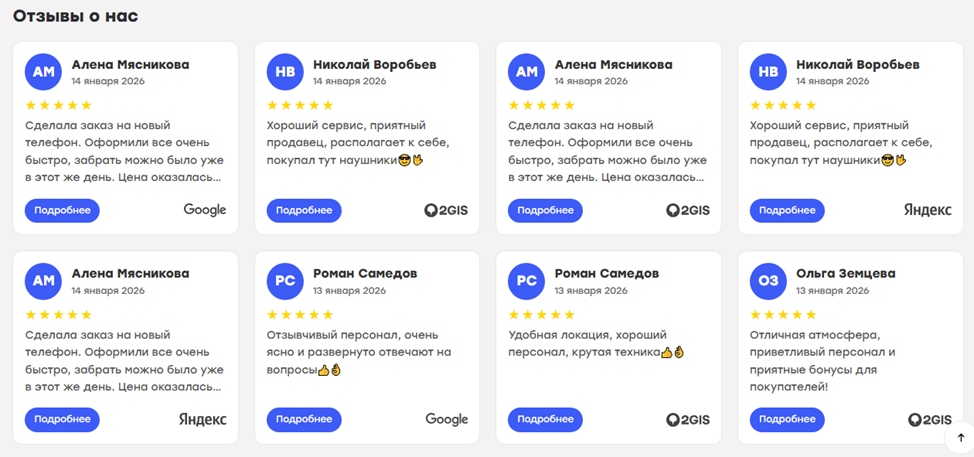Viewport: 974px width, 457px height.
Task: Open Подробнее on Ольга Земцева's review
Action: click(x=787, y=420)
